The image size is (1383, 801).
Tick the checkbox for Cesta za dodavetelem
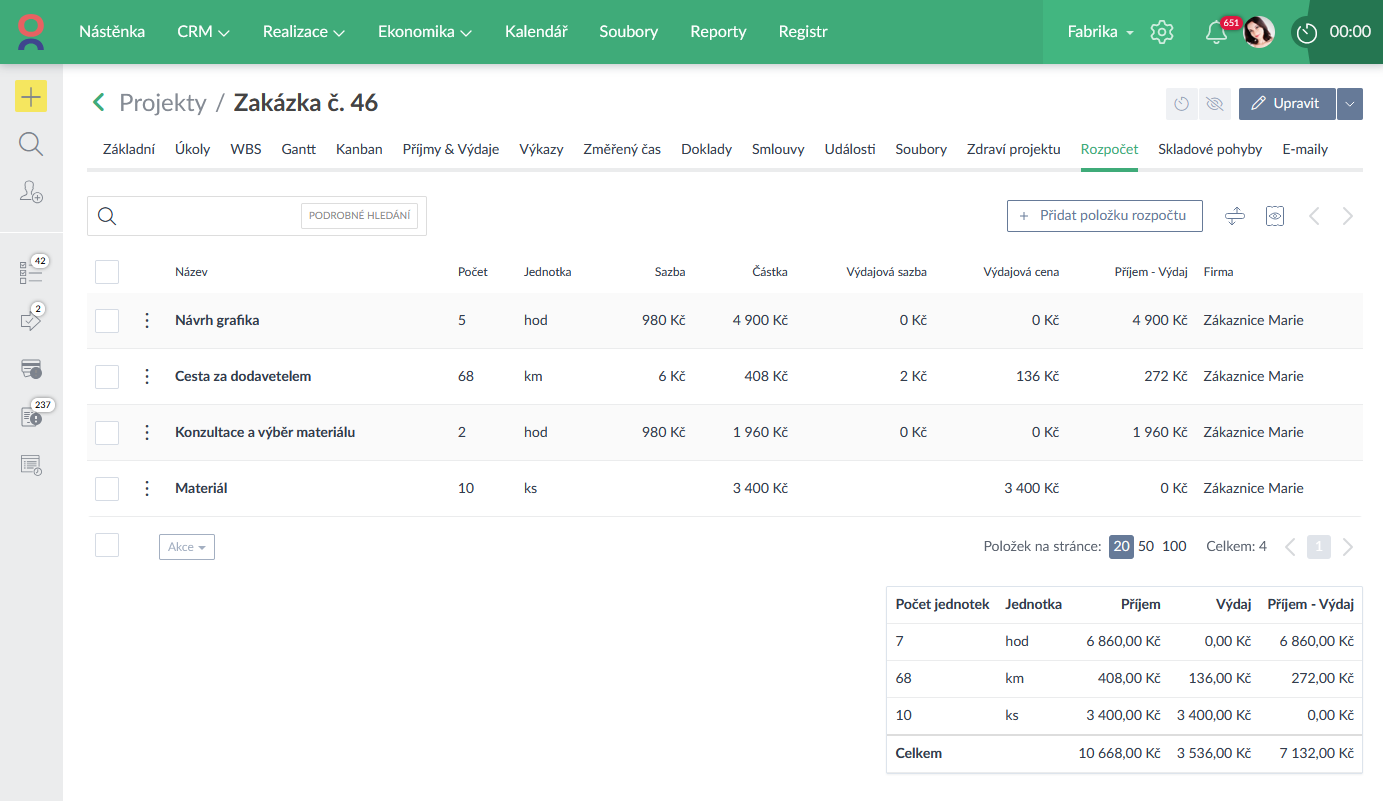[x=107, y=377]
